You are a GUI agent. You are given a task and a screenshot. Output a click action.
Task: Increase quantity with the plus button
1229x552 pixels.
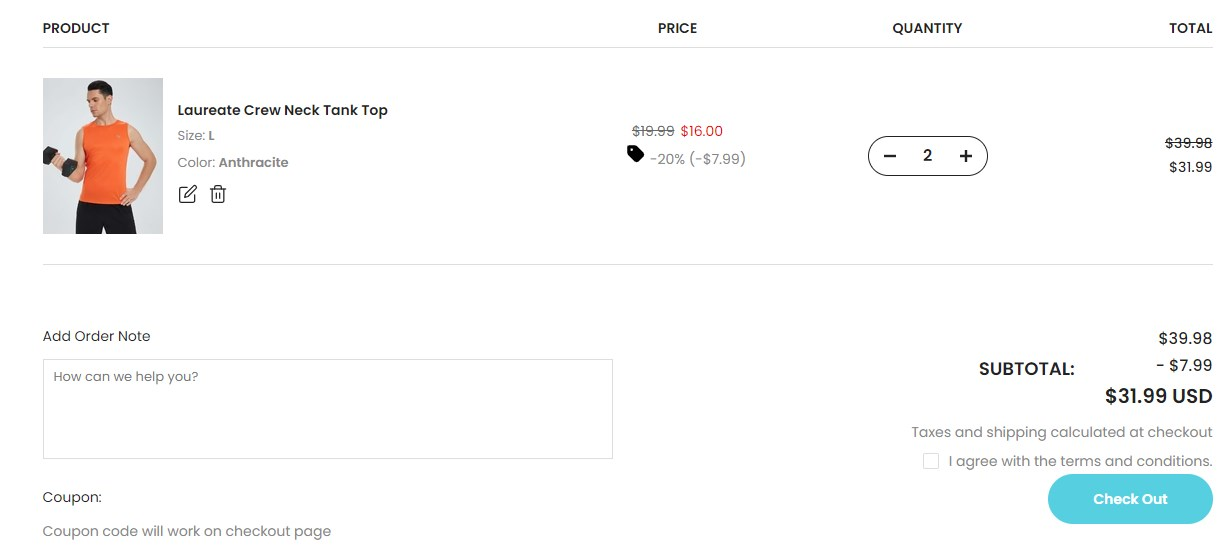965,156
